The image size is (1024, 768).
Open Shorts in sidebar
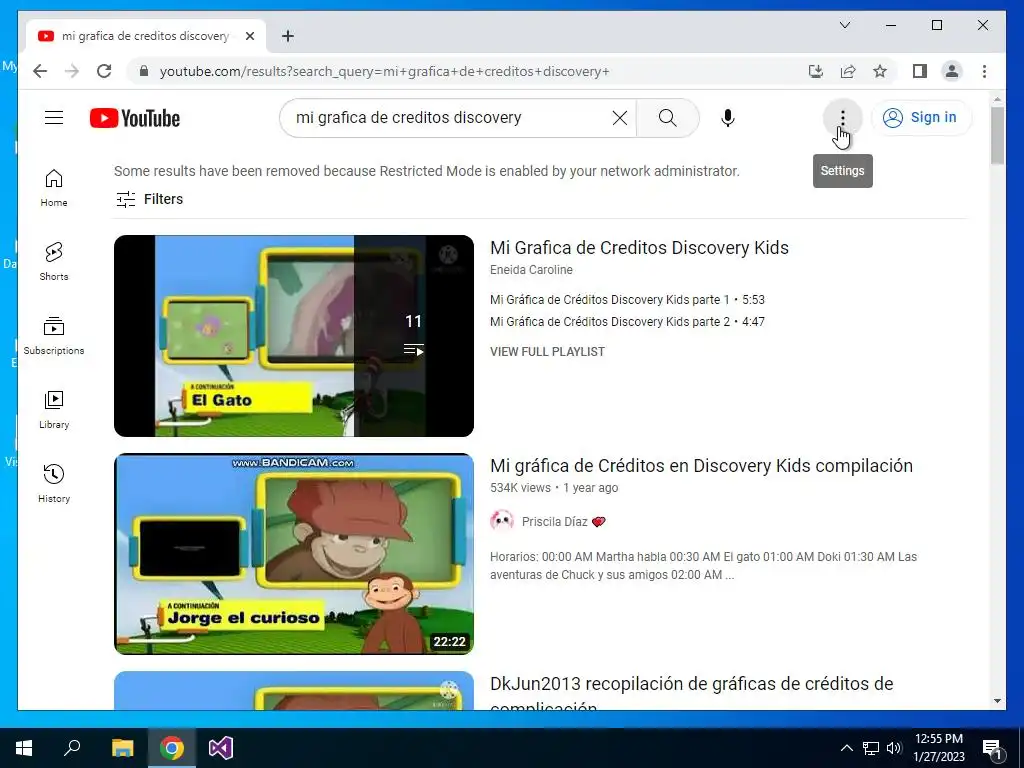click(54, 262)
